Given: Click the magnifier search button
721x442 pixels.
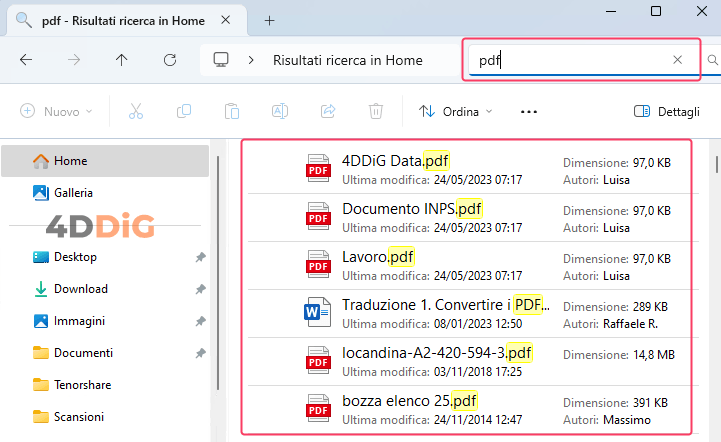Looking at the screenshot, I should pyautogui.click(x=712, y=60).
